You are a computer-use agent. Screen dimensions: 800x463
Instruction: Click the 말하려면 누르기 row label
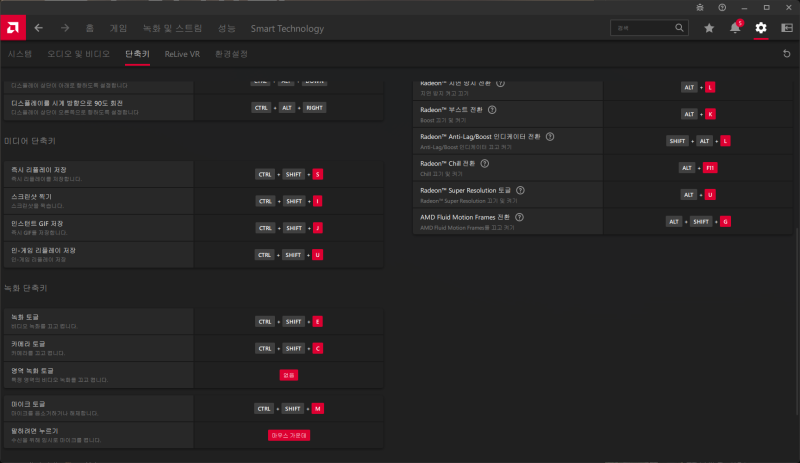pos(35,431)
